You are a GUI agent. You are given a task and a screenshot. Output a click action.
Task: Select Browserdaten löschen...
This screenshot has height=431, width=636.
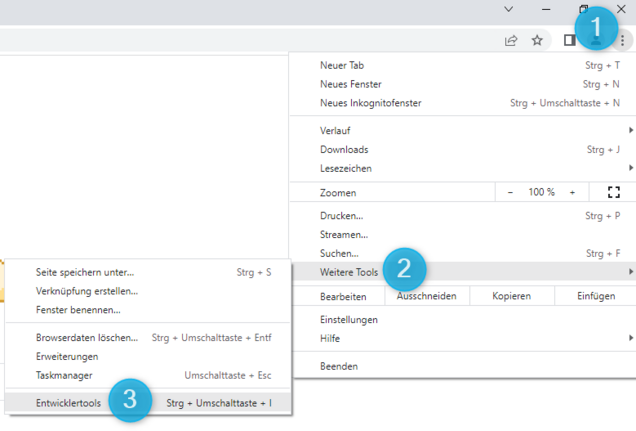point(148,337)
